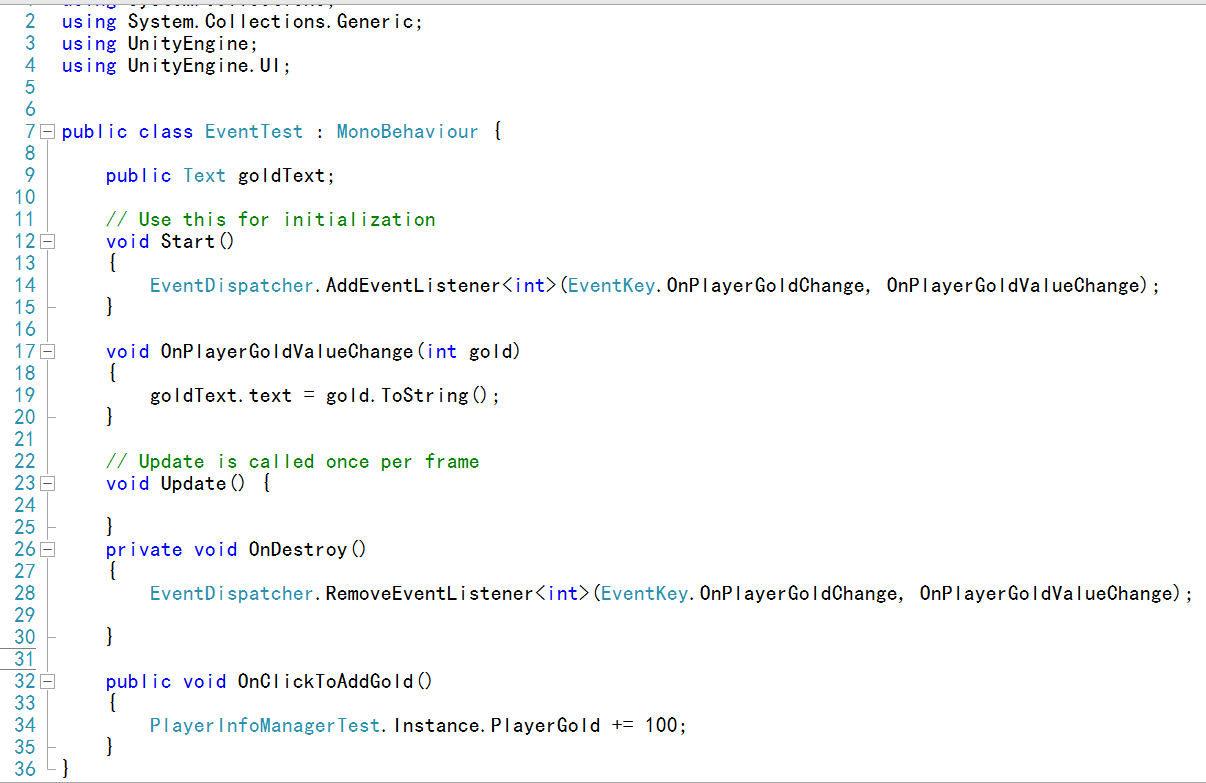
Task: Click 'Instance.PlayerGold' on line 34
Action: 497,726
